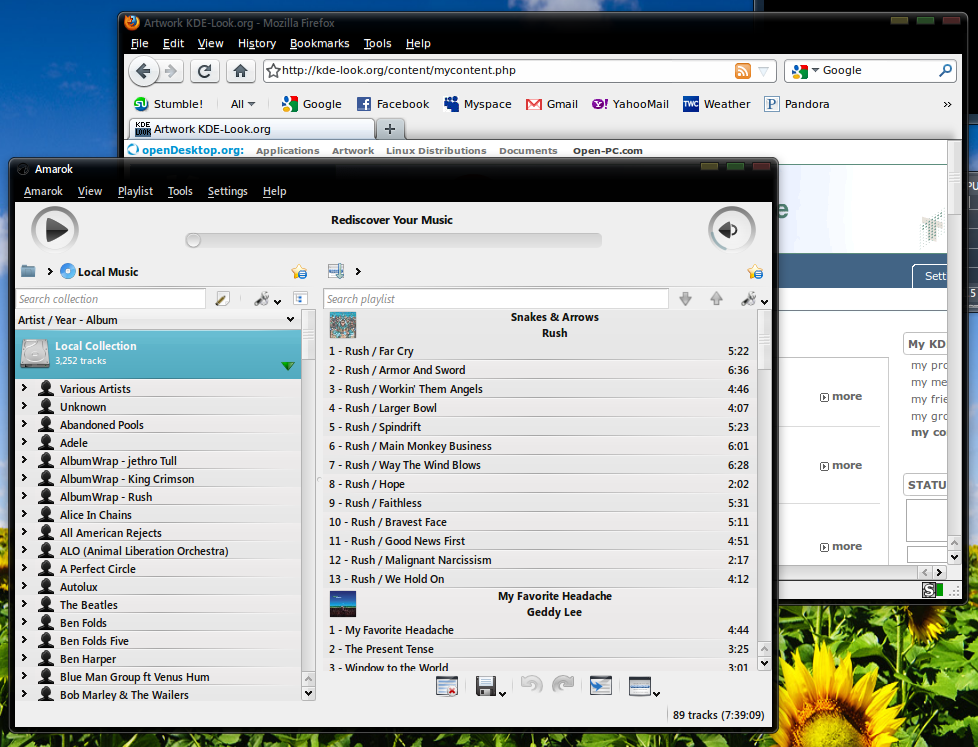Viewport: 978px width, 747px height.
Task: Open Weather bookmark in Firefox
Action: [716, 104]
